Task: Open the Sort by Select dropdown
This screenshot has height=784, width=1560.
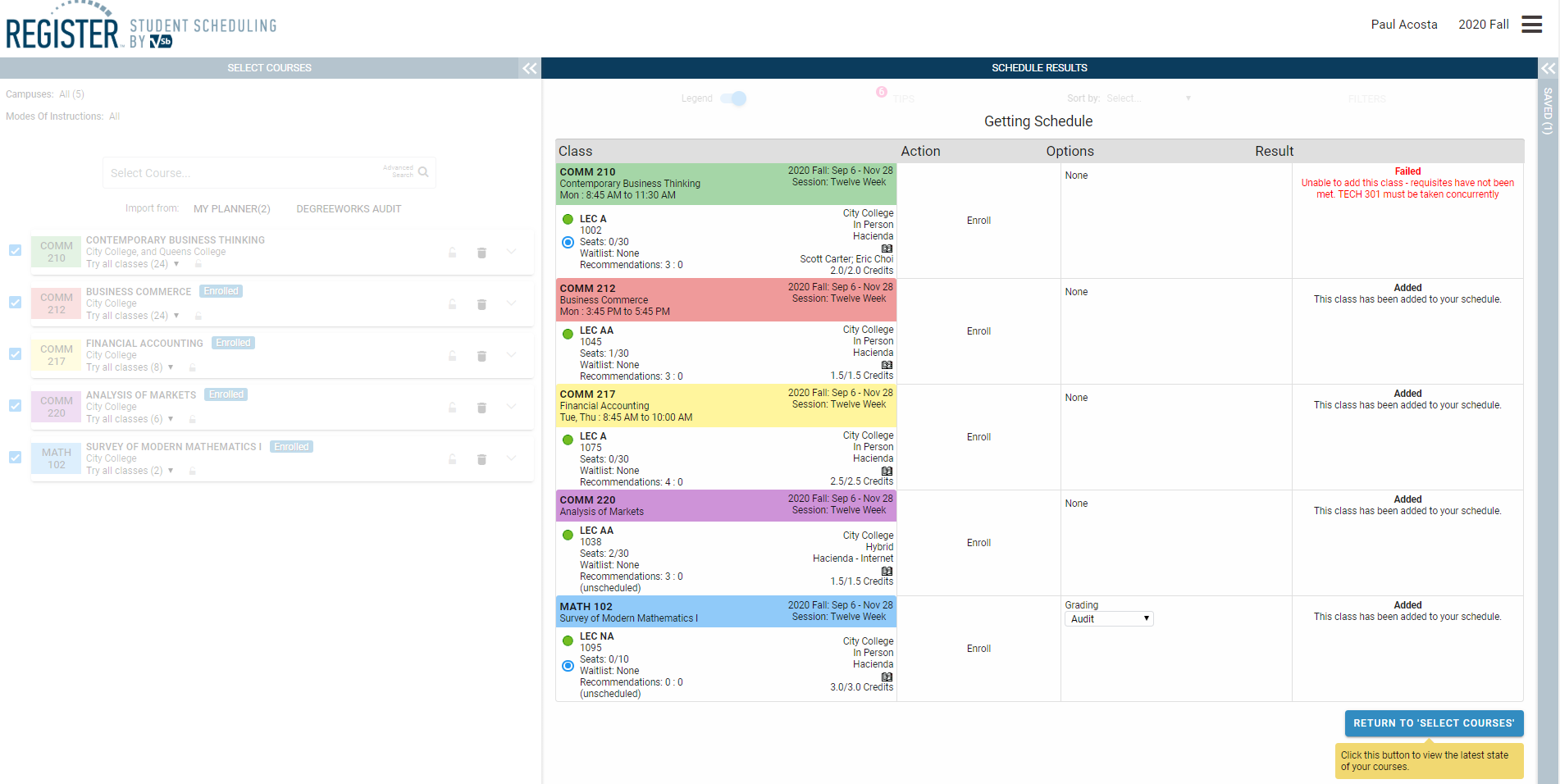Action: 1148,98
